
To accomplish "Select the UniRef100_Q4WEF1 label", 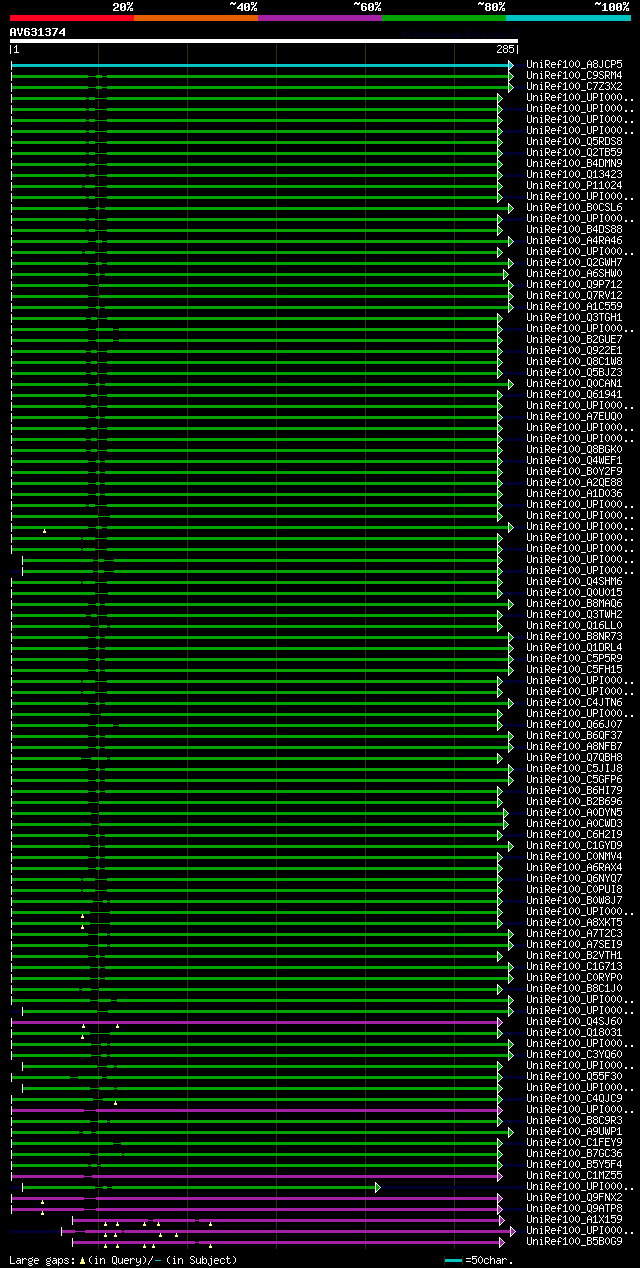I will coord(574,460).
